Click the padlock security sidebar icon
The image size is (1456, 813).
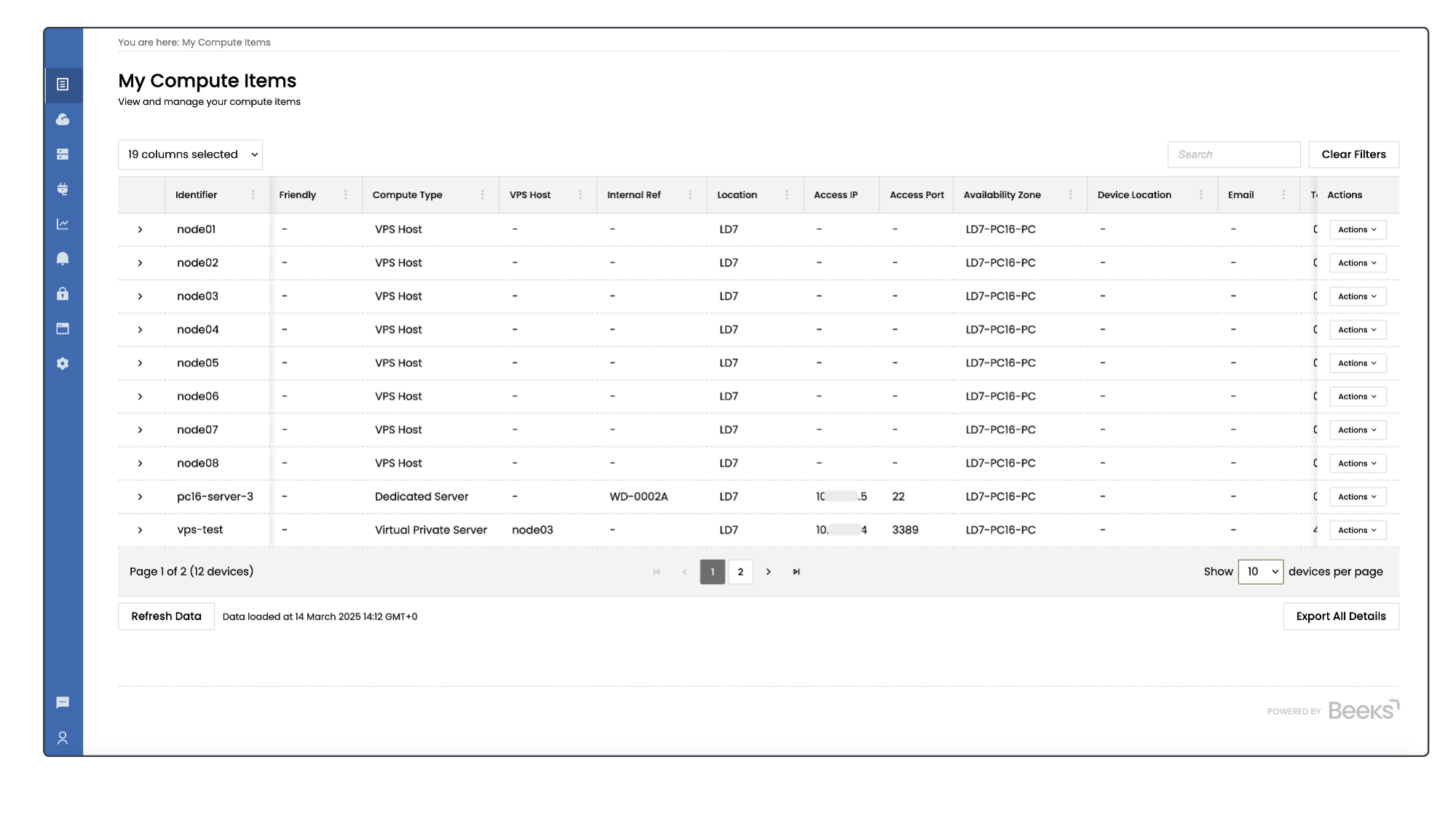coord(63,294)
